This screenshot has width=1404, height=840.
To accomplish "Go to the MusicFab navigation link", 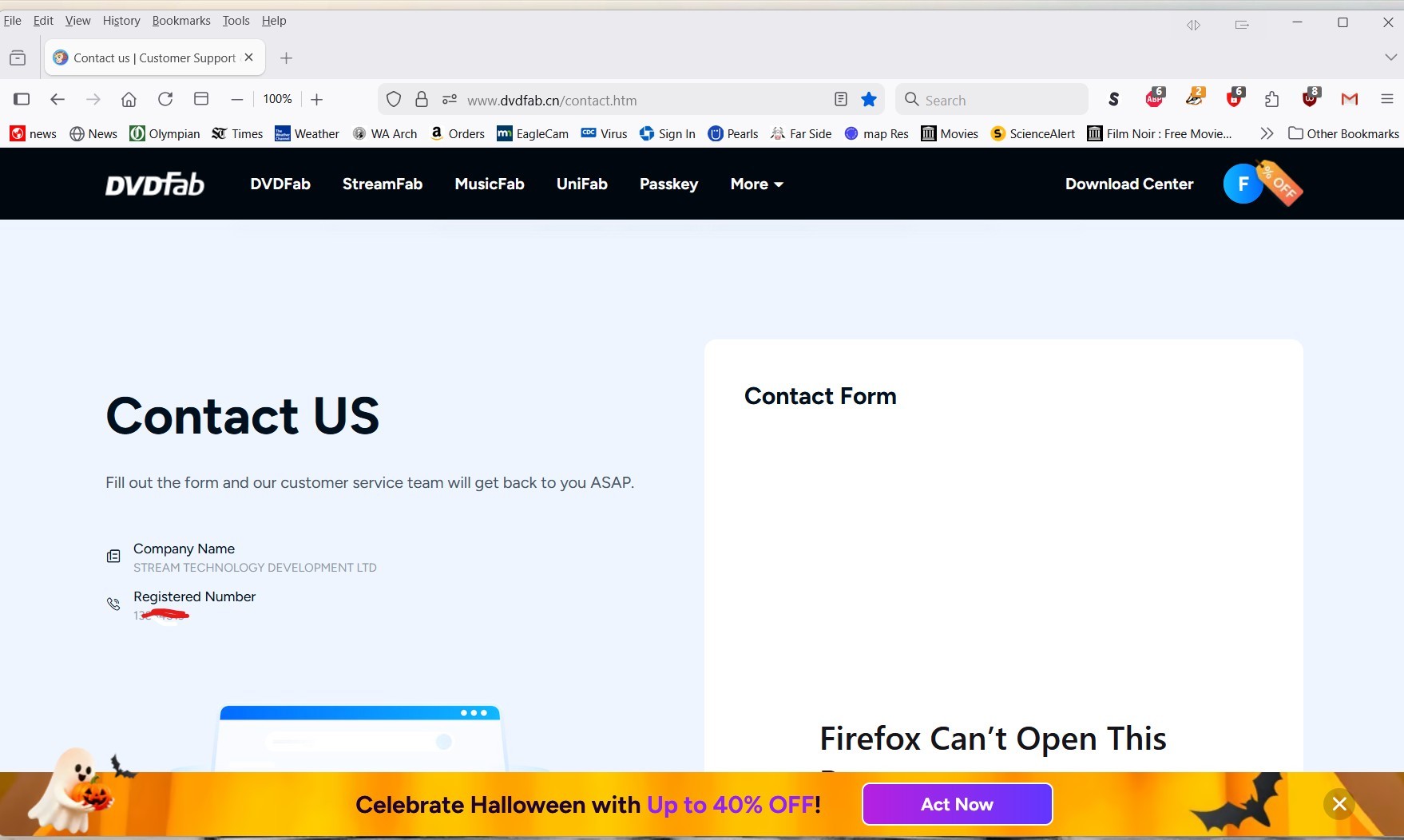I will tap(490, 184).
